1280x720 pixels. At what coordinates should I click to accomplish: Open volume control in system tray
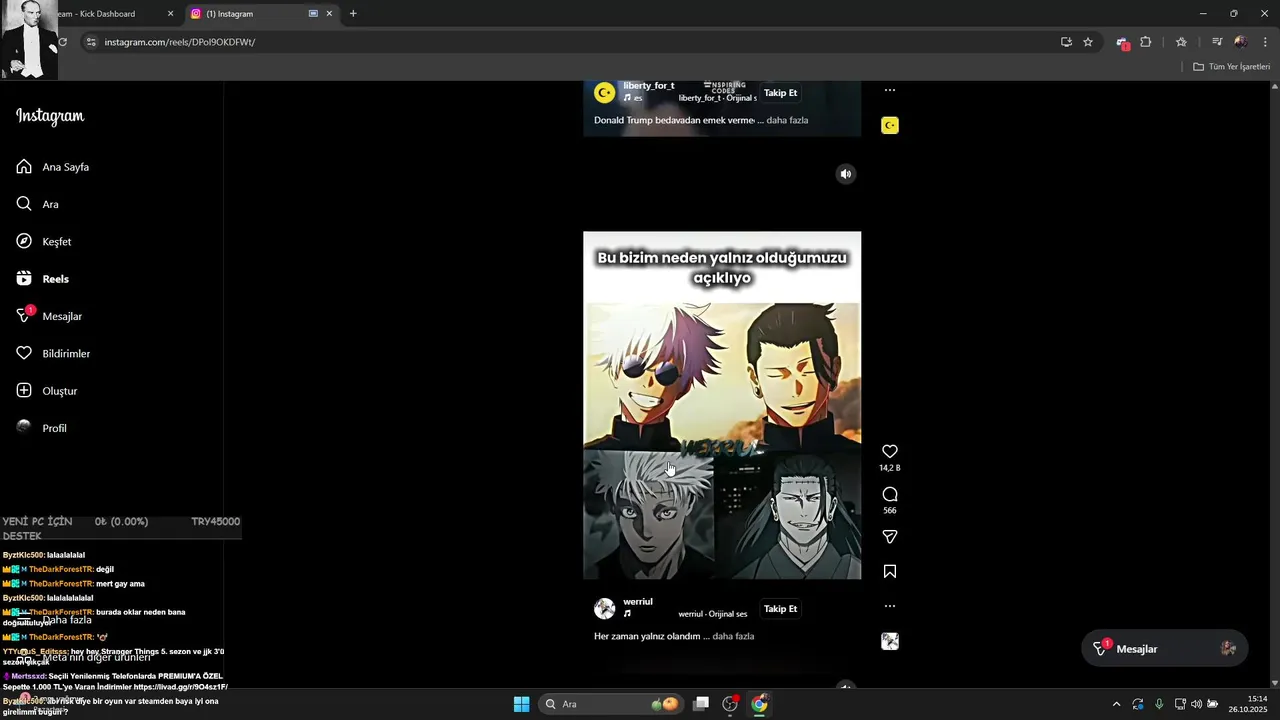[x=1196, y=704]
